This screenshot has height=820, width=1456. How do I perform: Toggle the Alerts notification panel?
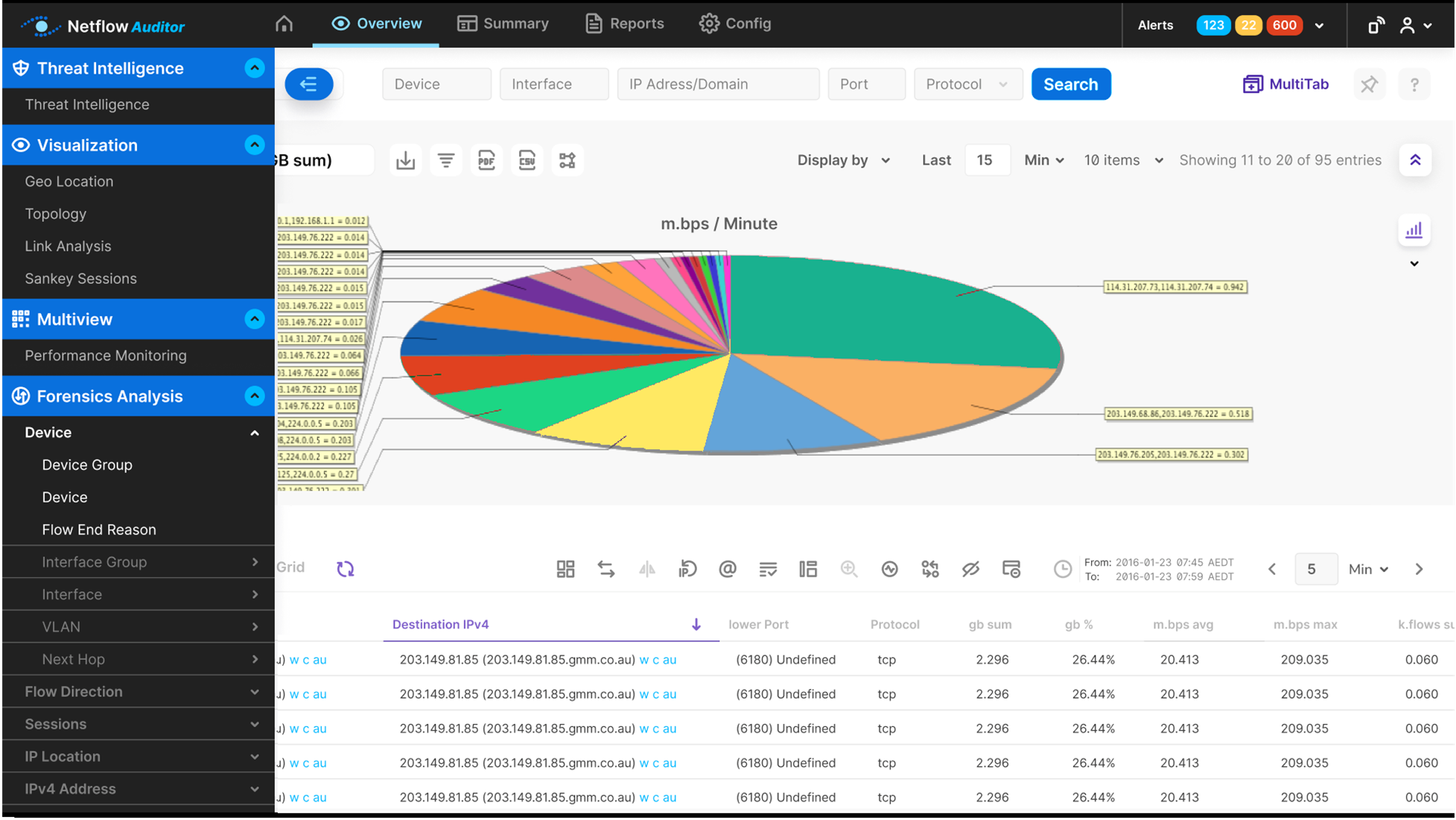point(1319,23)
